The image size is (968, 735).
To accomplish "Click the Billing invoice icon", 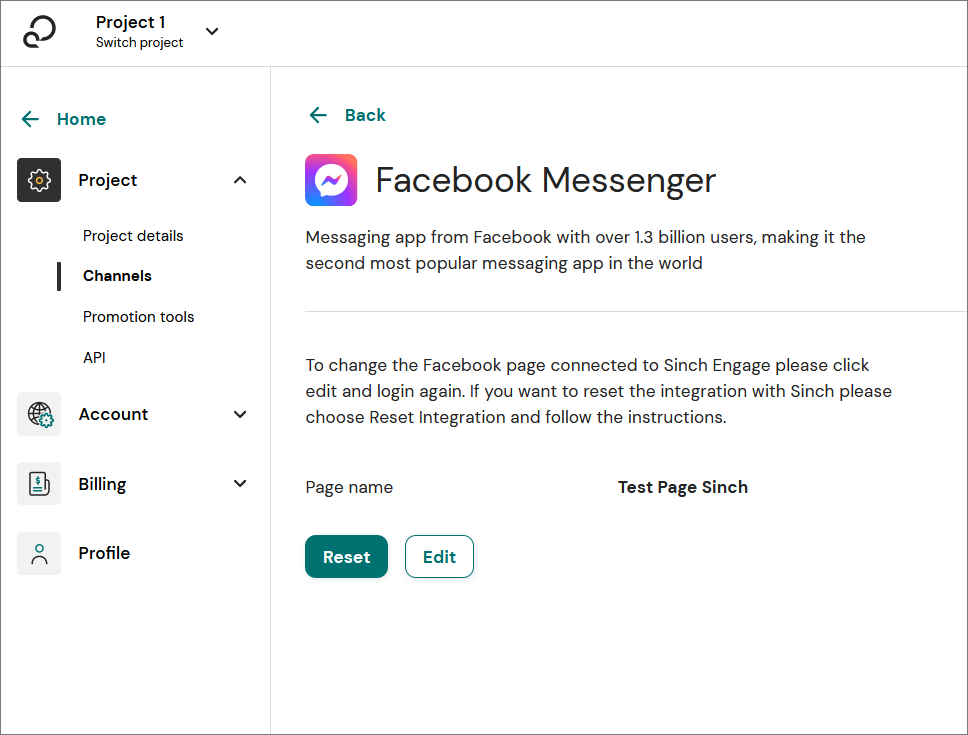I will pos(39,483).
